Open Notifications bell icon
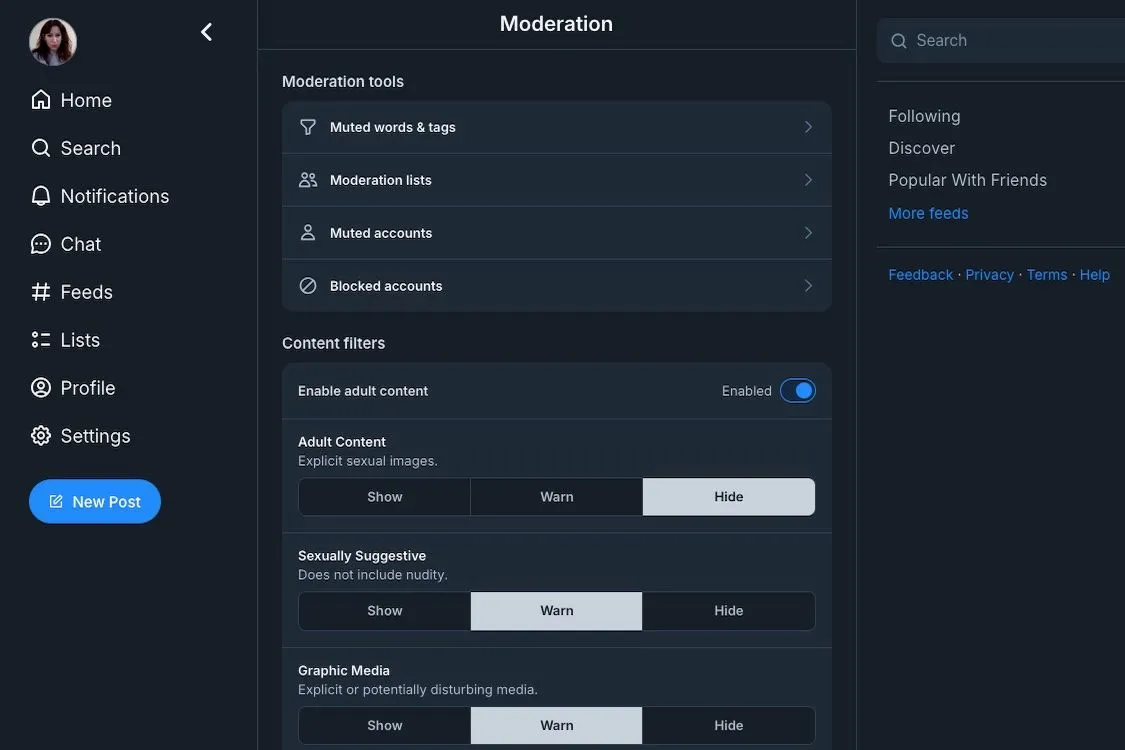Viewport: 1125px width, 750px height. (x=41, y=196)
